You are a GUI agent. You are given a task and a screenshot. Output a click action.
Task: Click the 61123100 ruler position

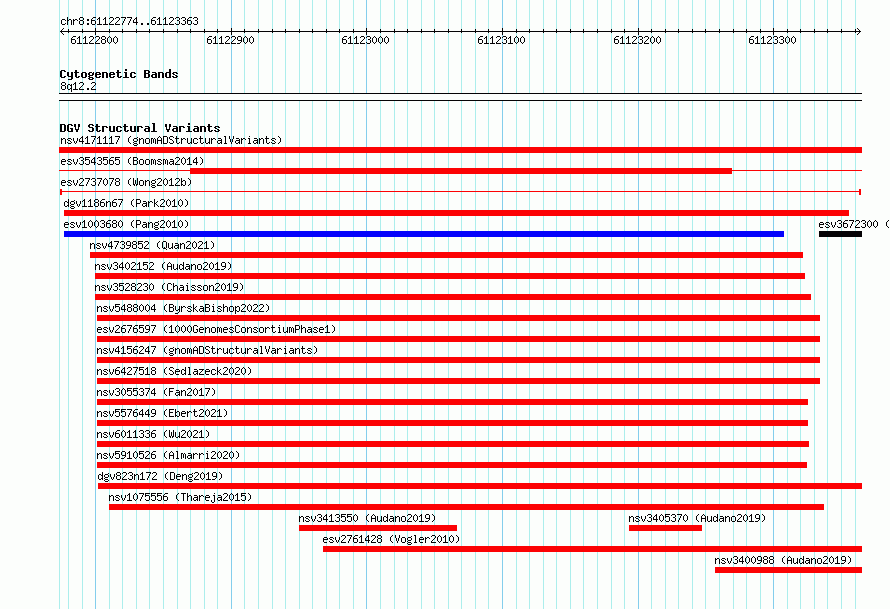pyautogui.click(x=501, y=40)
